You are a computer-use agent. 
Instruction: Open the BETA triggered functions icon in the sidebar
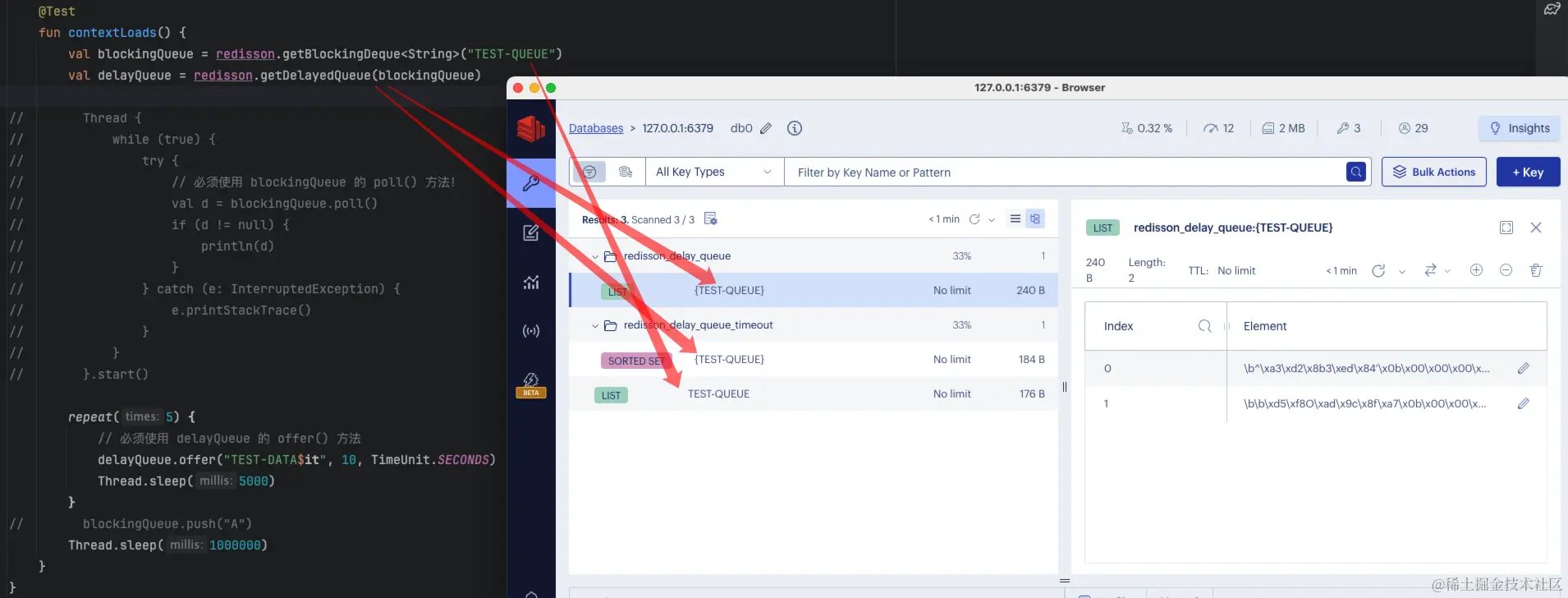(531, 384)
